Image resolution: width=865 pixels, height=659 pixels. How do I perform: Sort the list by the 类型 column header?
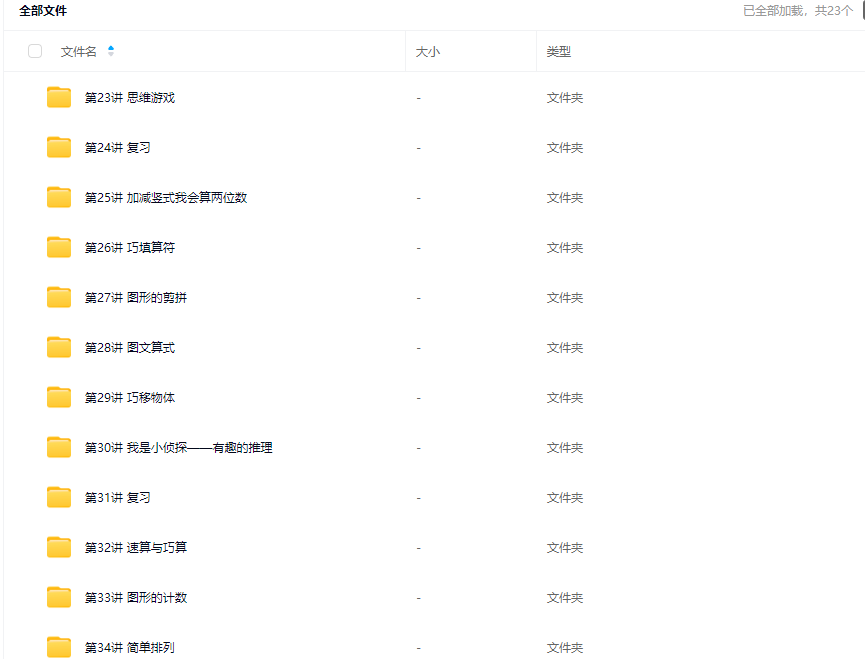point(558,52)
